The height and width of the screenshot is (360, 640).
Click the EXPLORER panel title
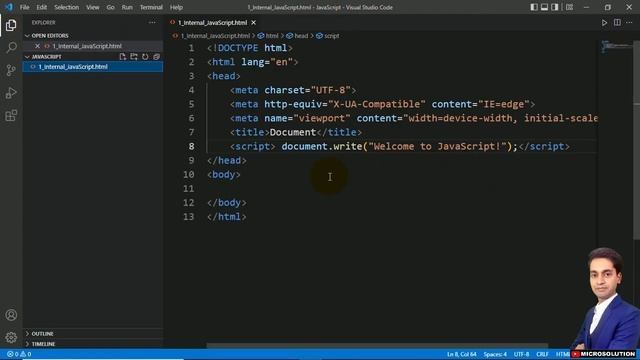[x=44, y=23]
